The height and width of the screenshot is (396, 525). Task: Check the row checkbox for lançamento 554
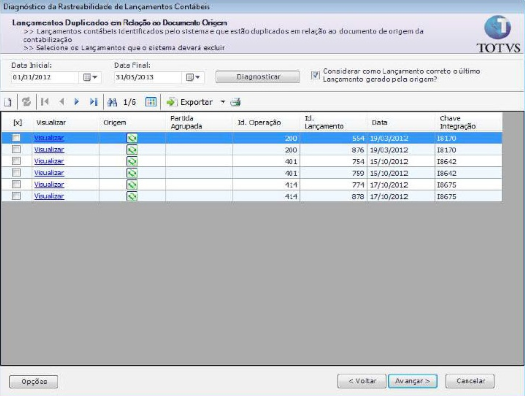(16, 138)
